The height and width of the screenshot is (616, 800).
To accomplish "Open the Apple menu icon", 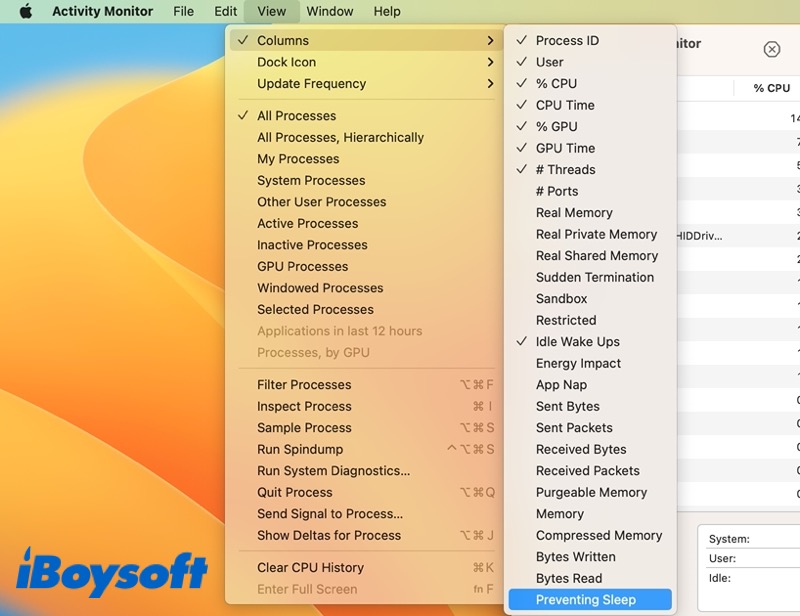I will click(26, 11).
